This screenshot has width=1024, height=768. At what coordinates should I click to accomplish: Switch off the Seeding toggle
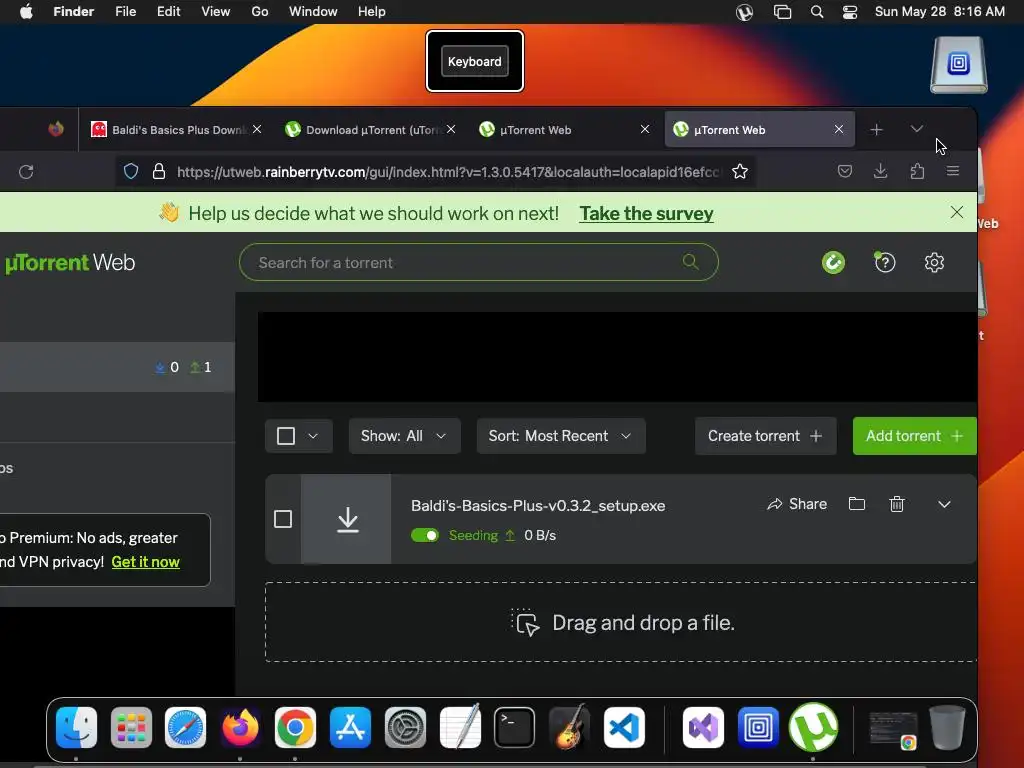coord(424,536)
